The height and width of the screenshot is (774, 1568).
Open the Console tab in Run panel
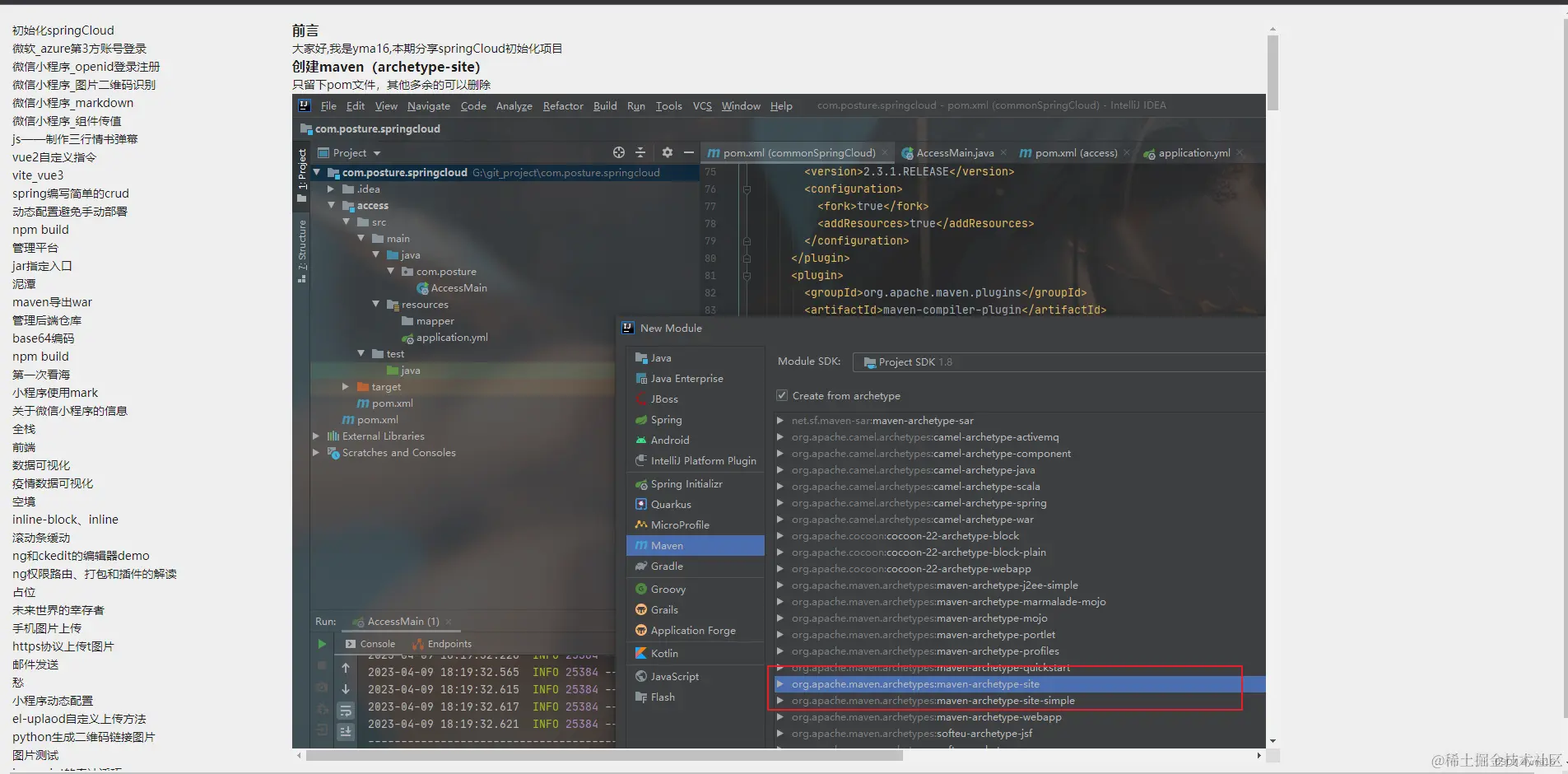371,644
